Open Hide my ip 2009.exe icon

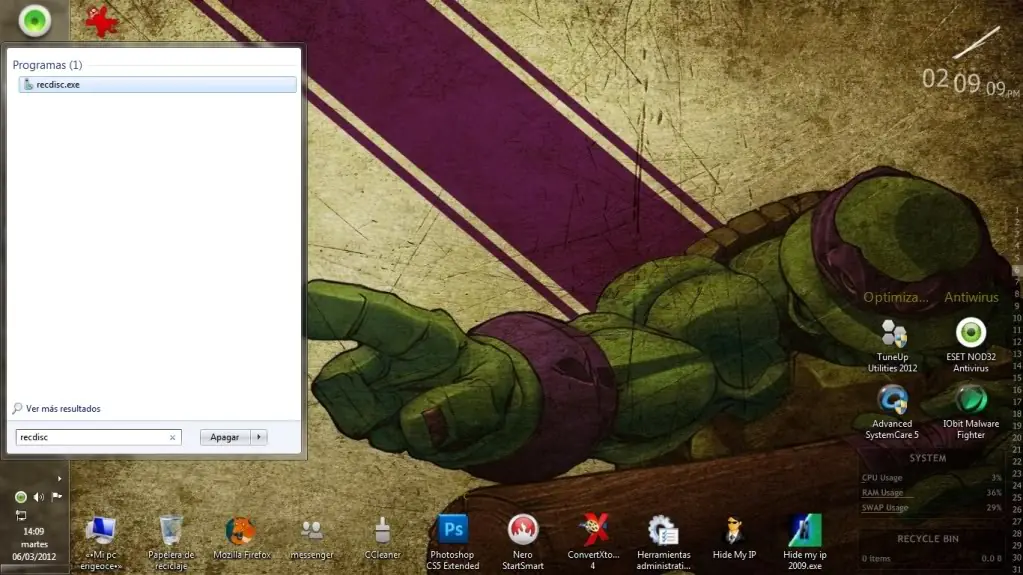(804, 543)
